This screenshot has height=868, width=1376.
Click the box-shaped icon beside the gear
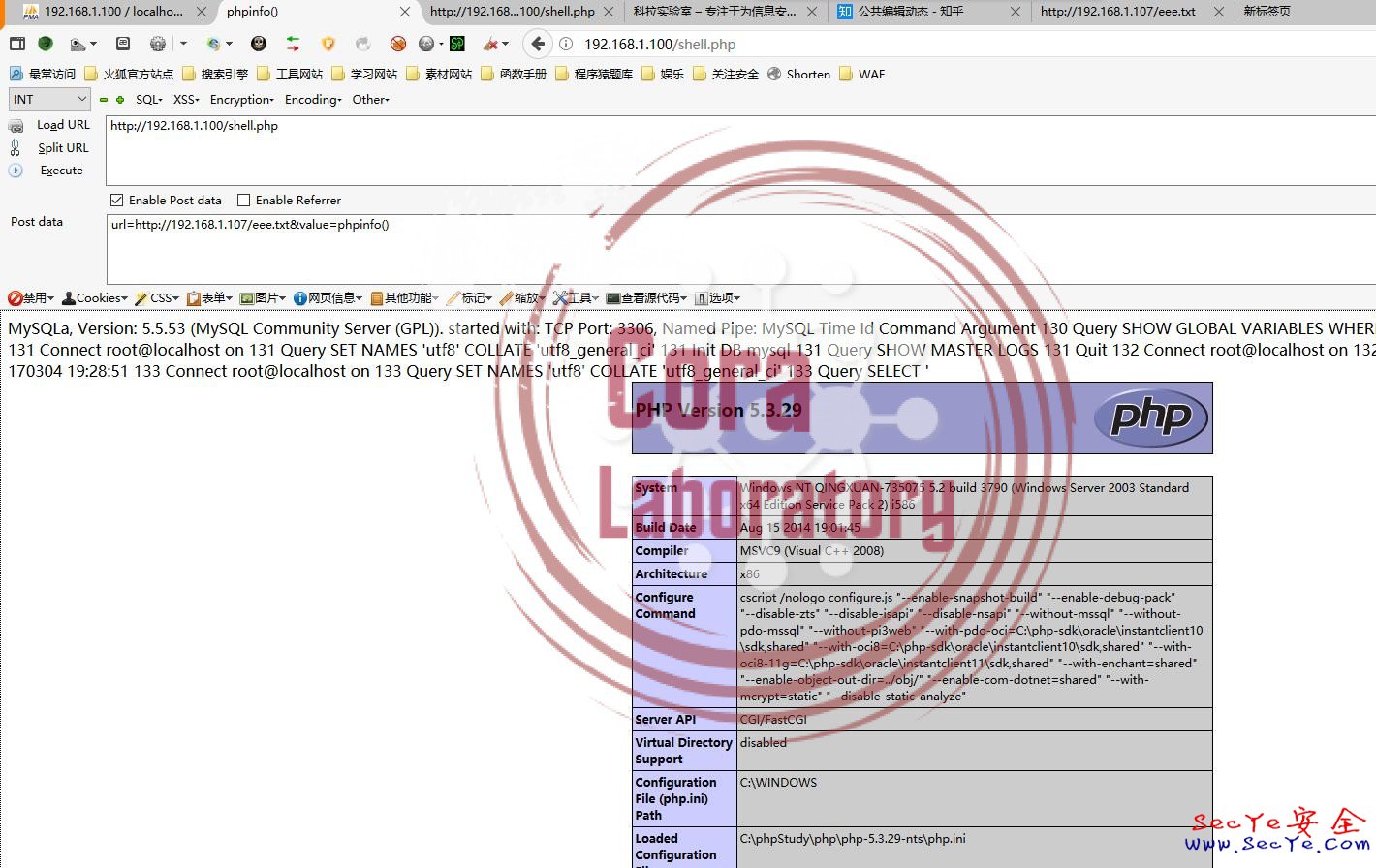[x=123, y=44]
